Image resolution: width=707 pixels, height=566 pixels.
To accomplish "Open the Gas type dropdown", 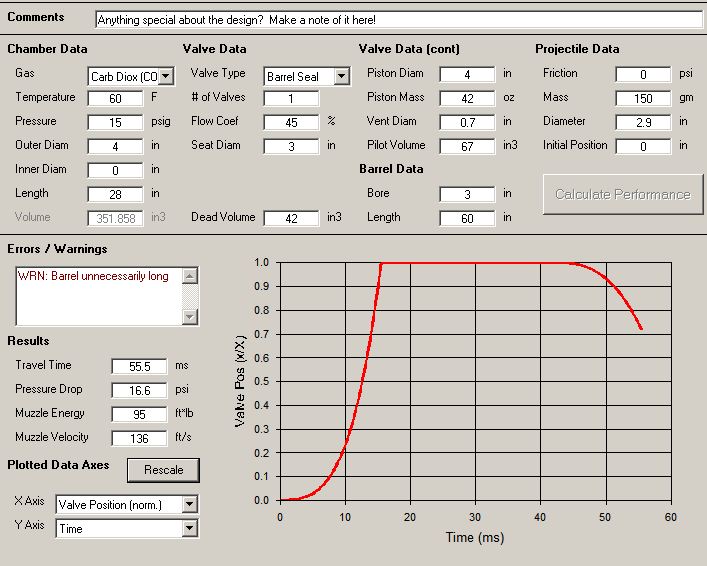I will coord(166,76).
